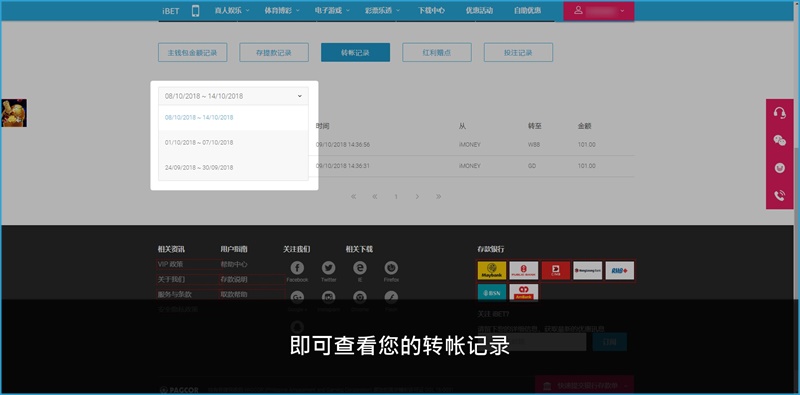Image resolution: width=800 pixels, height=395 pixels.
Task: Click the third round sidebar contact icon
Action: click(x=780, y=168)
